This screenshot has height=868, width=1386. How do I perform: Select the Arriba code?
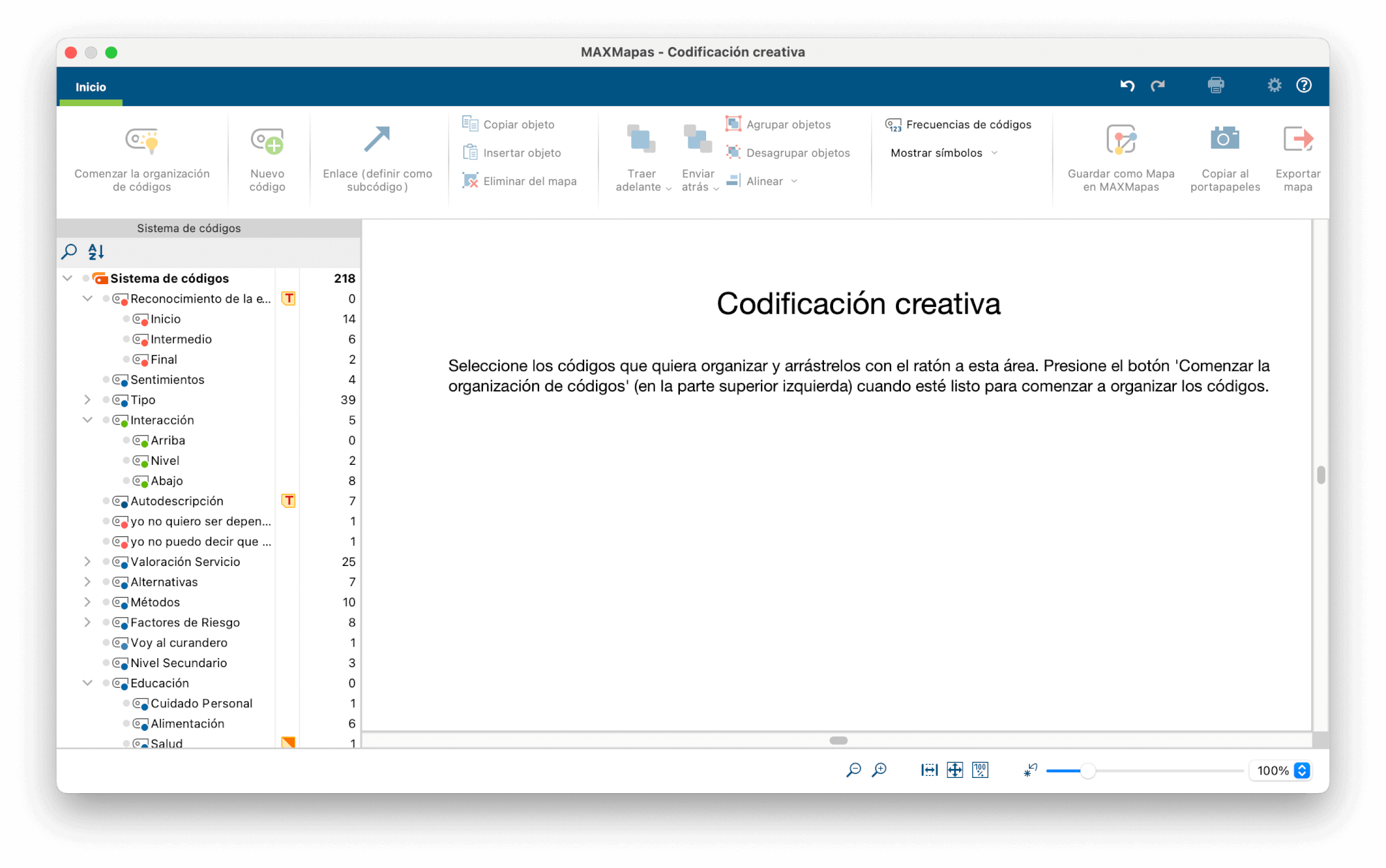[x=168, y=440]
